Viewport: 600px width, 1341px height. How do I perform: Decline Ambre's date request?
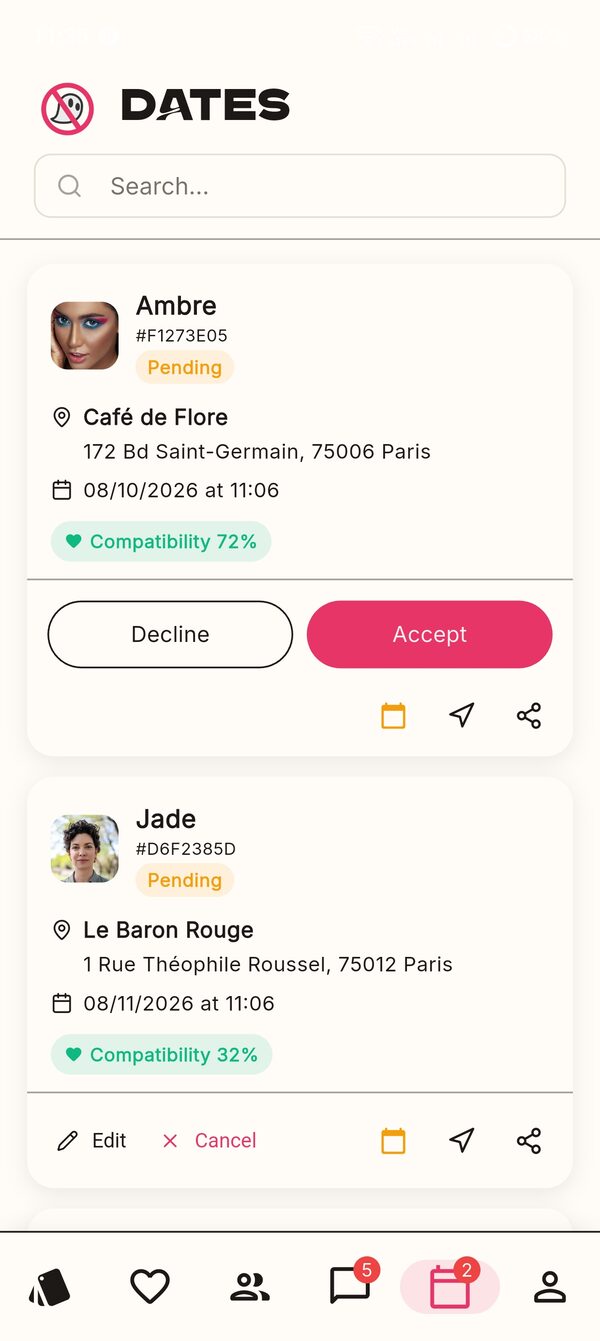(170, 634)
